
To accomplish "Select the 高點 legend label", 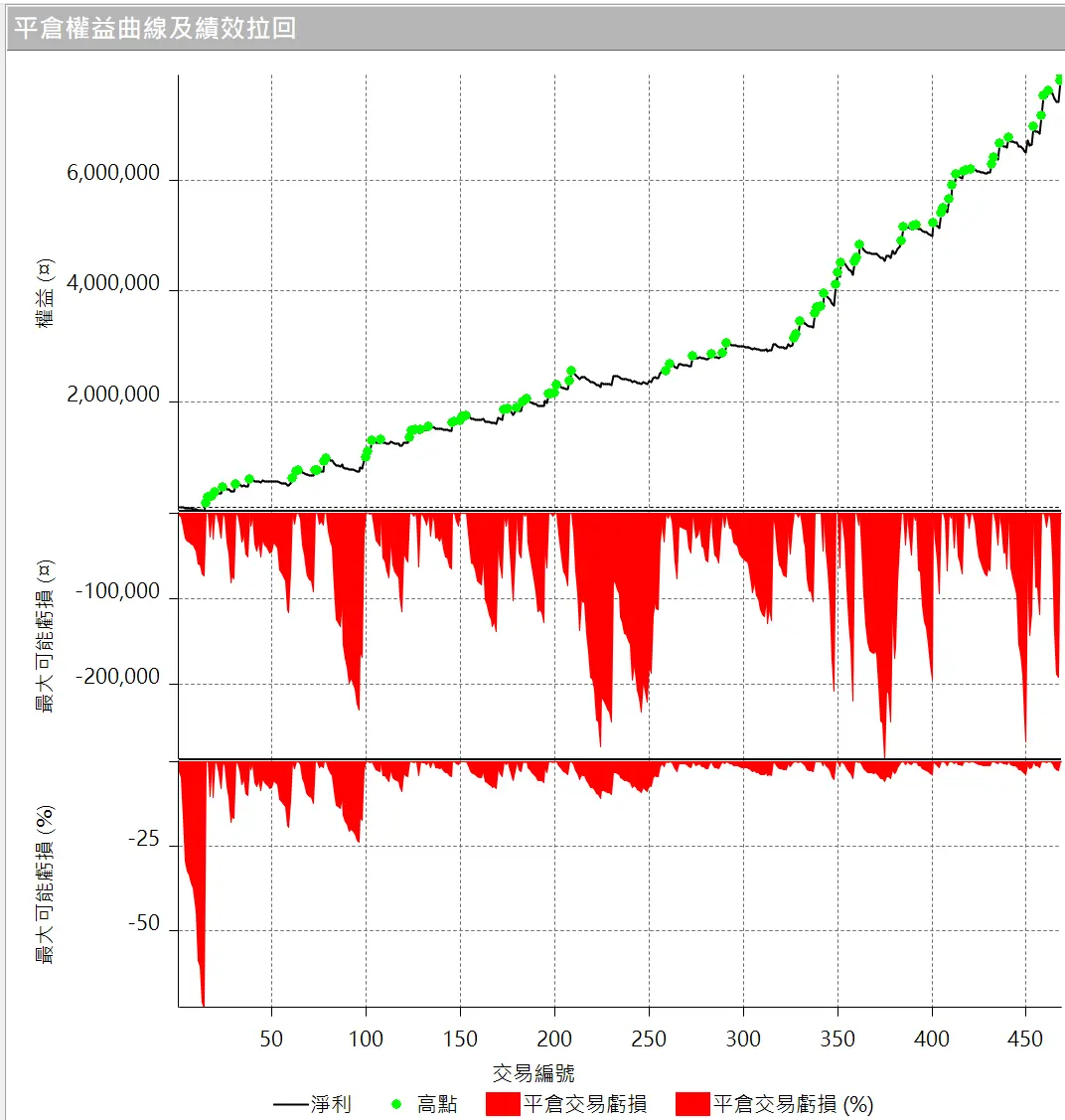I will coord(437,1104).
